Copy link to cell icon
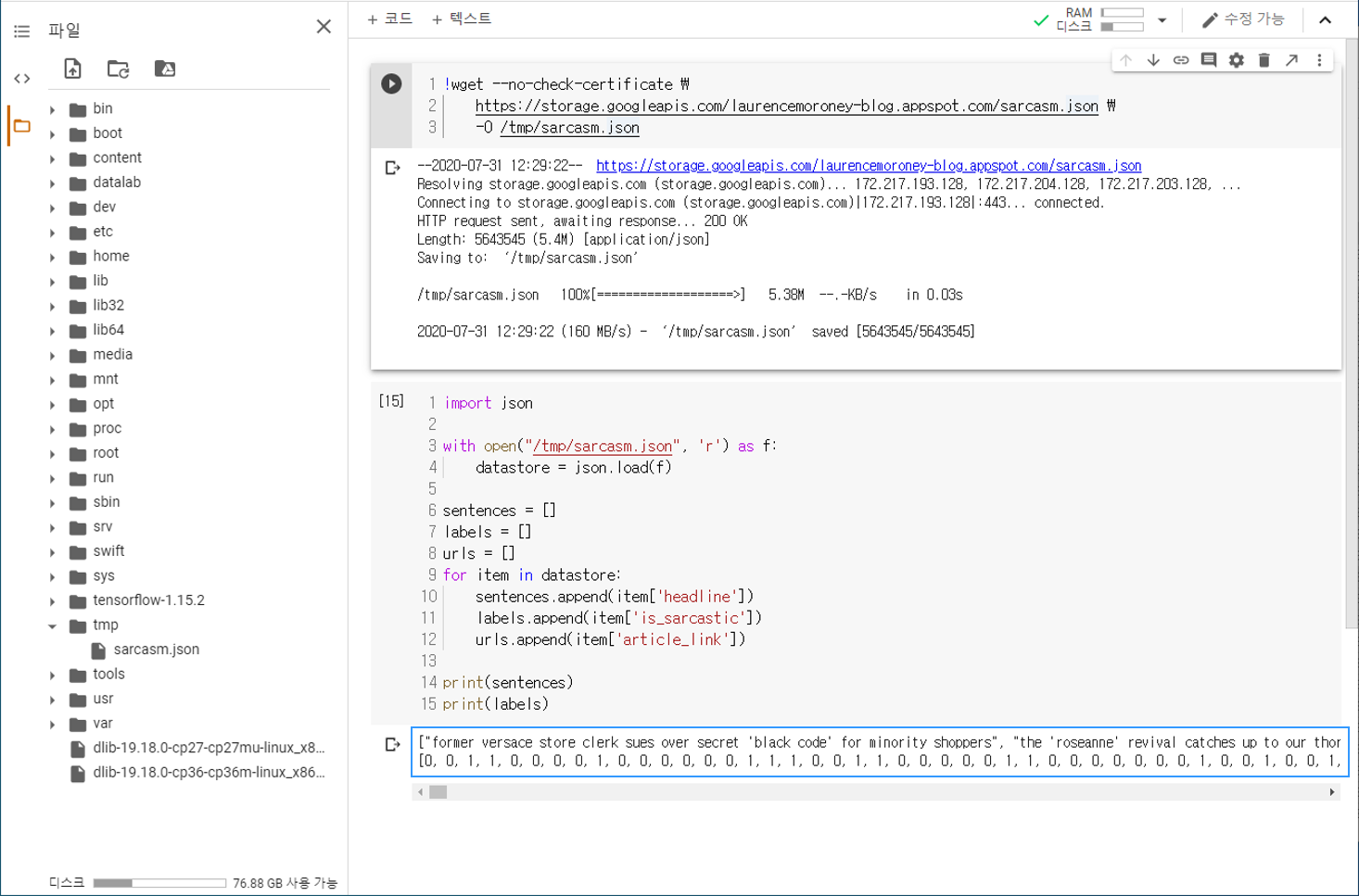 pyautogui.click(x=1181, y=60)
